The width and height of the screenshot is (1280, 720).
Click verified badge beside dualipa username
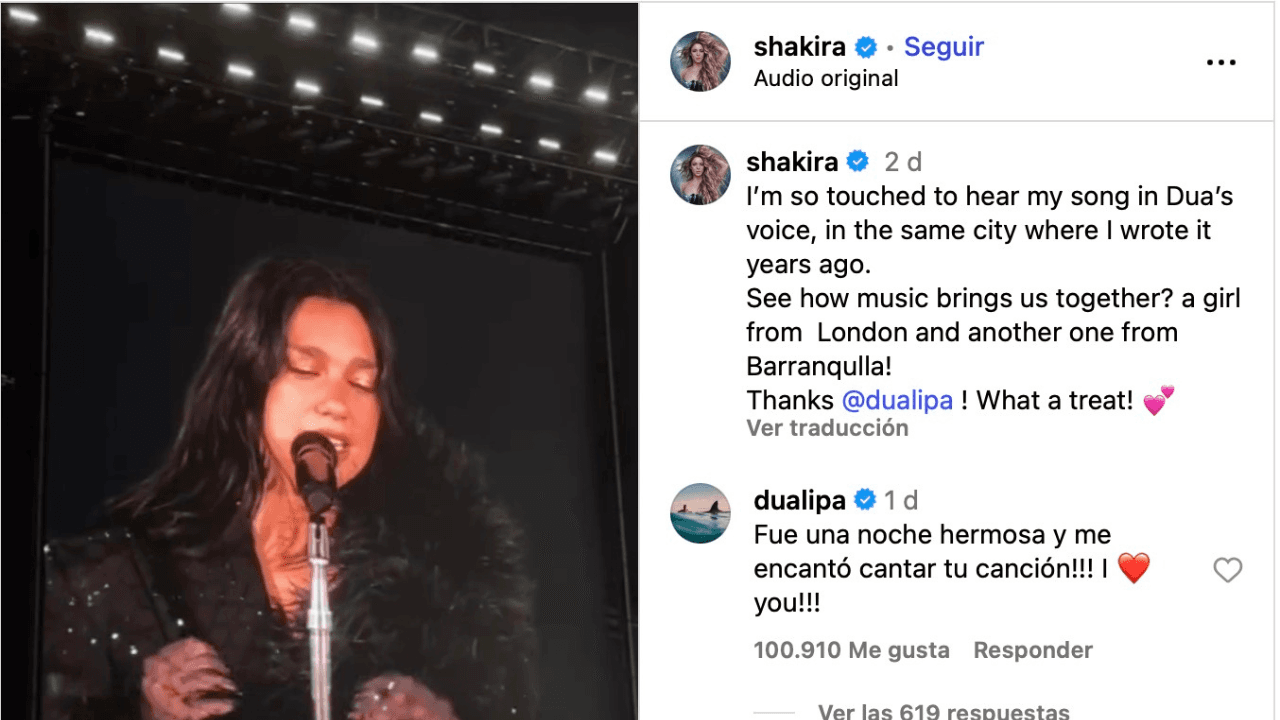864,500
